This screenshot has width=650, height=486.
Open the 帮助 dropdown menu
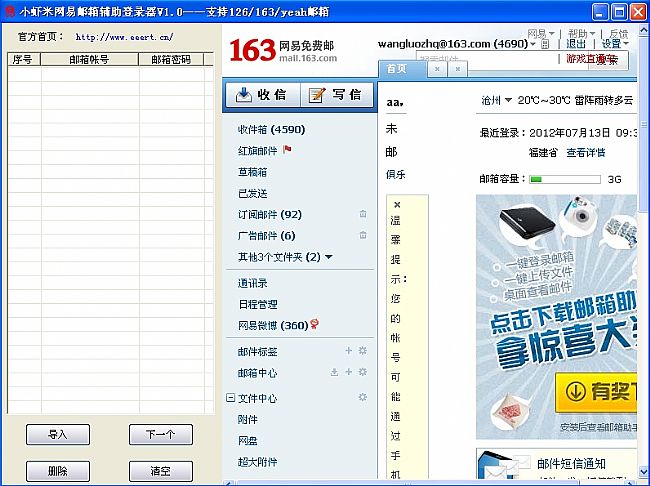pos(582,33)
